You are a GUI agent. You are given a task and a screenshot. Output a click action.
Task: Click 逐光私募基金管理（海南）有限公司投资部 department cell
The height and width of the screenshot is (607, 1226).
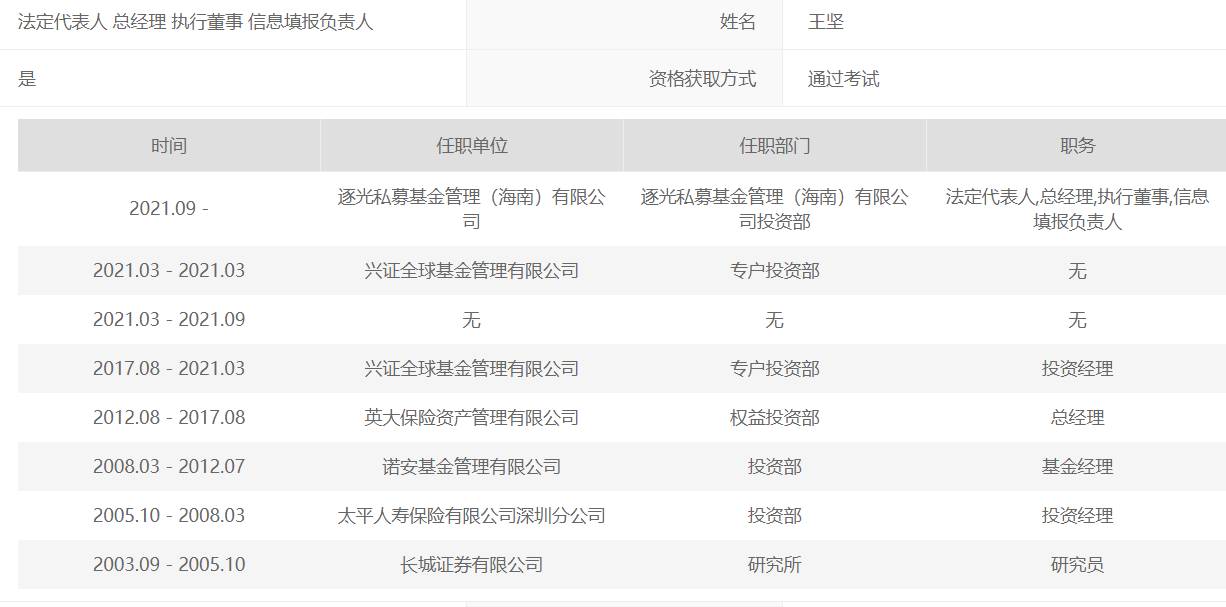click(x=775, y=209)
